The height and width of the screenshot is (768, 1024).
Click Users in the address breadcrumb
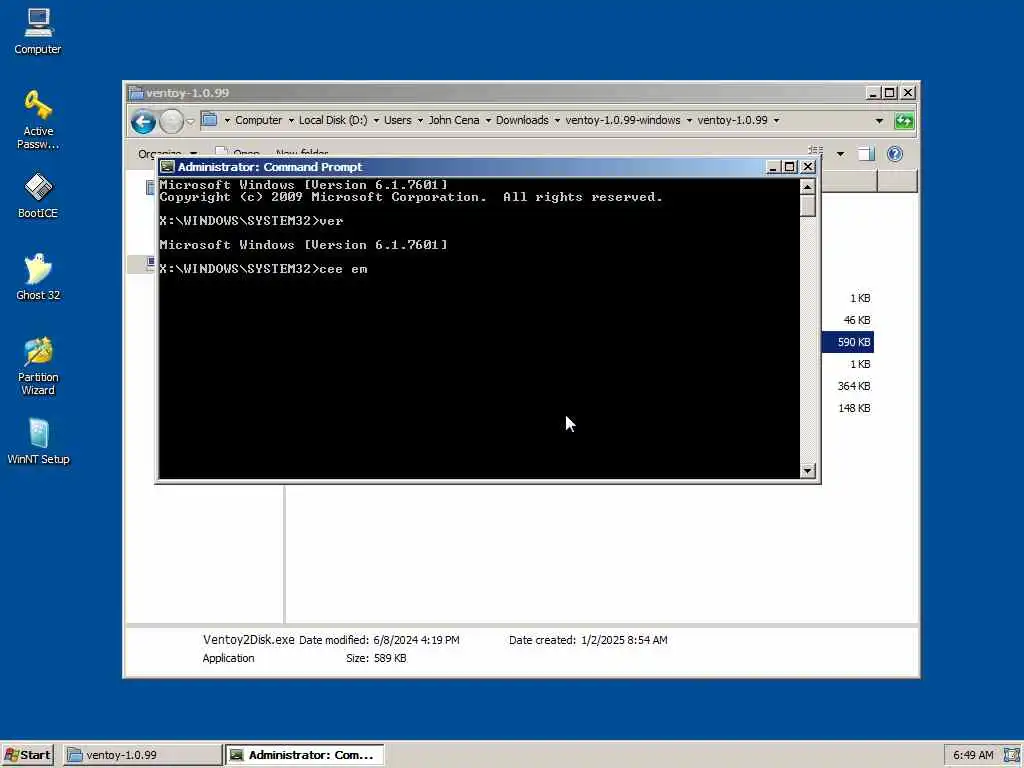pos(398,120)
